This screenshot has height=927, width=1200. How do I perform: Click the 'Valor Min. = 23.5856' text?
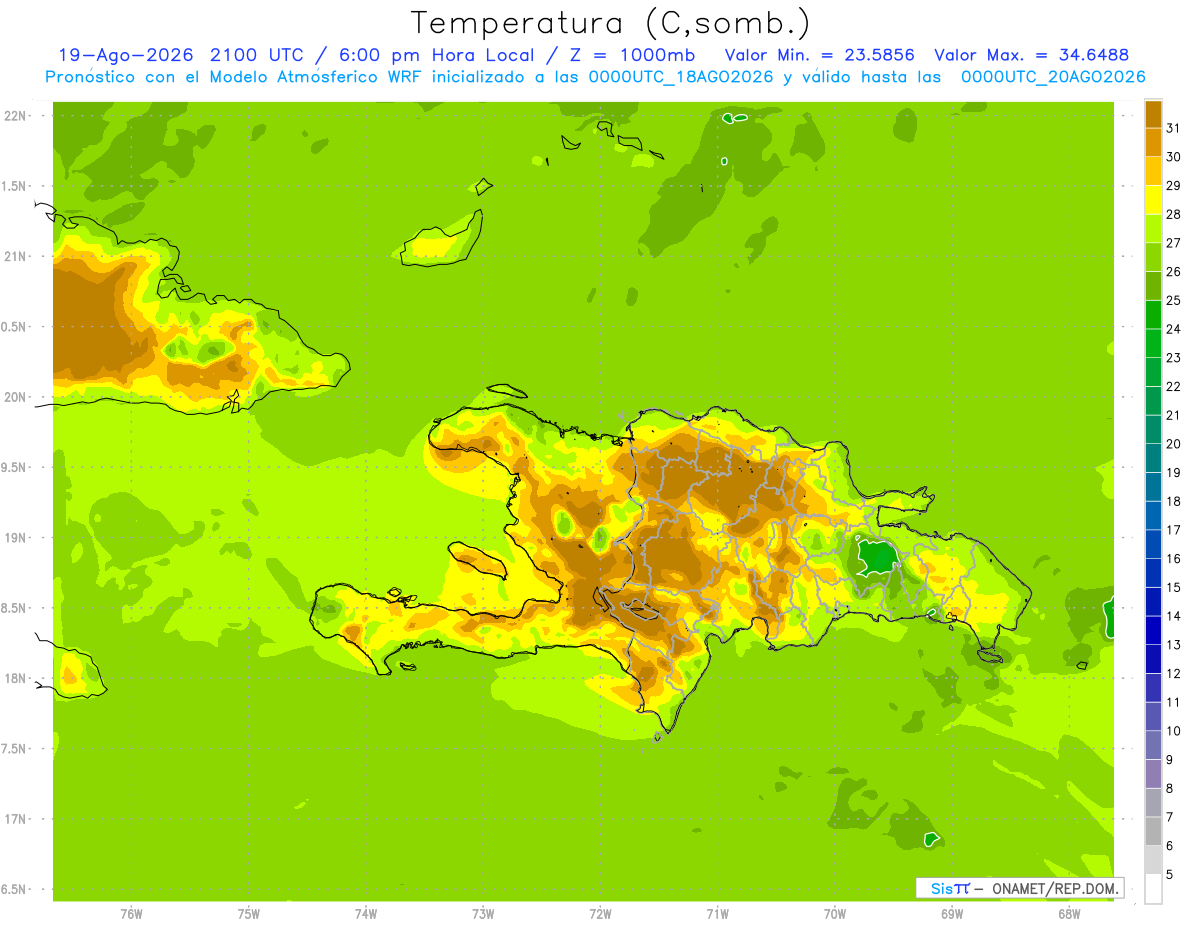click(x=819, y=55)
